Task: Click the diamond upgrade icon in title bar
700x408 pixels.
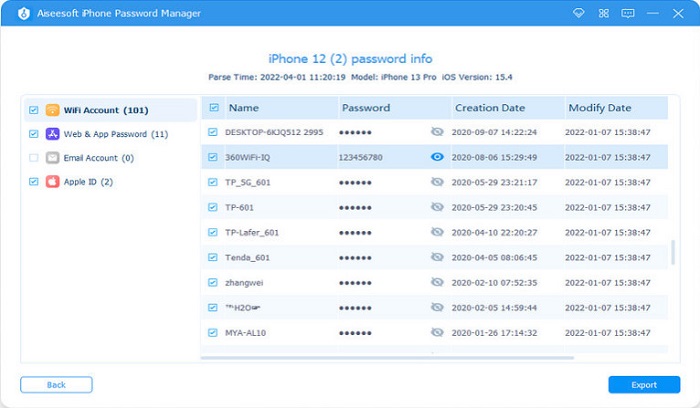Action: [578, 13]
